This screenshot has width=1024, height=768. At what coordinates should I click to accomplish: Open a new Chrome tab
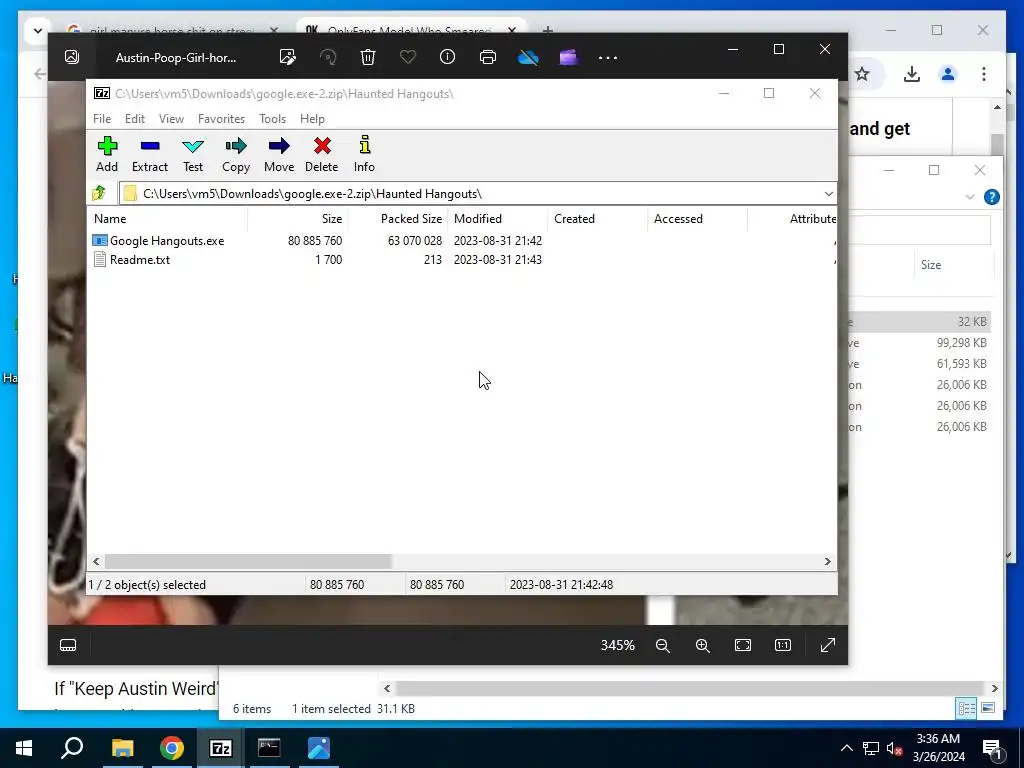pyautogui.click(x=548, y=31)
